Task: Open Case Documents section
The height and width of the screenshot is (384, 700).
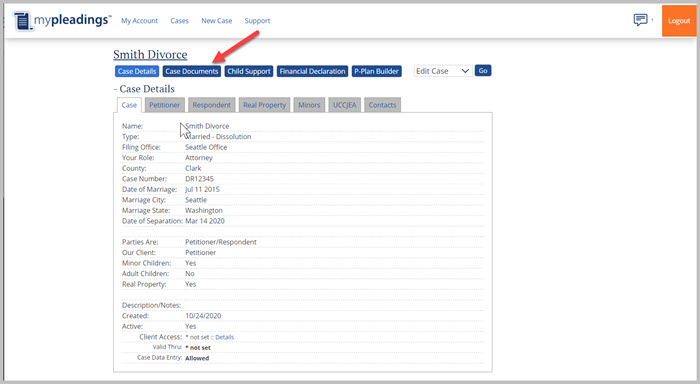Action: click(192, 71)
